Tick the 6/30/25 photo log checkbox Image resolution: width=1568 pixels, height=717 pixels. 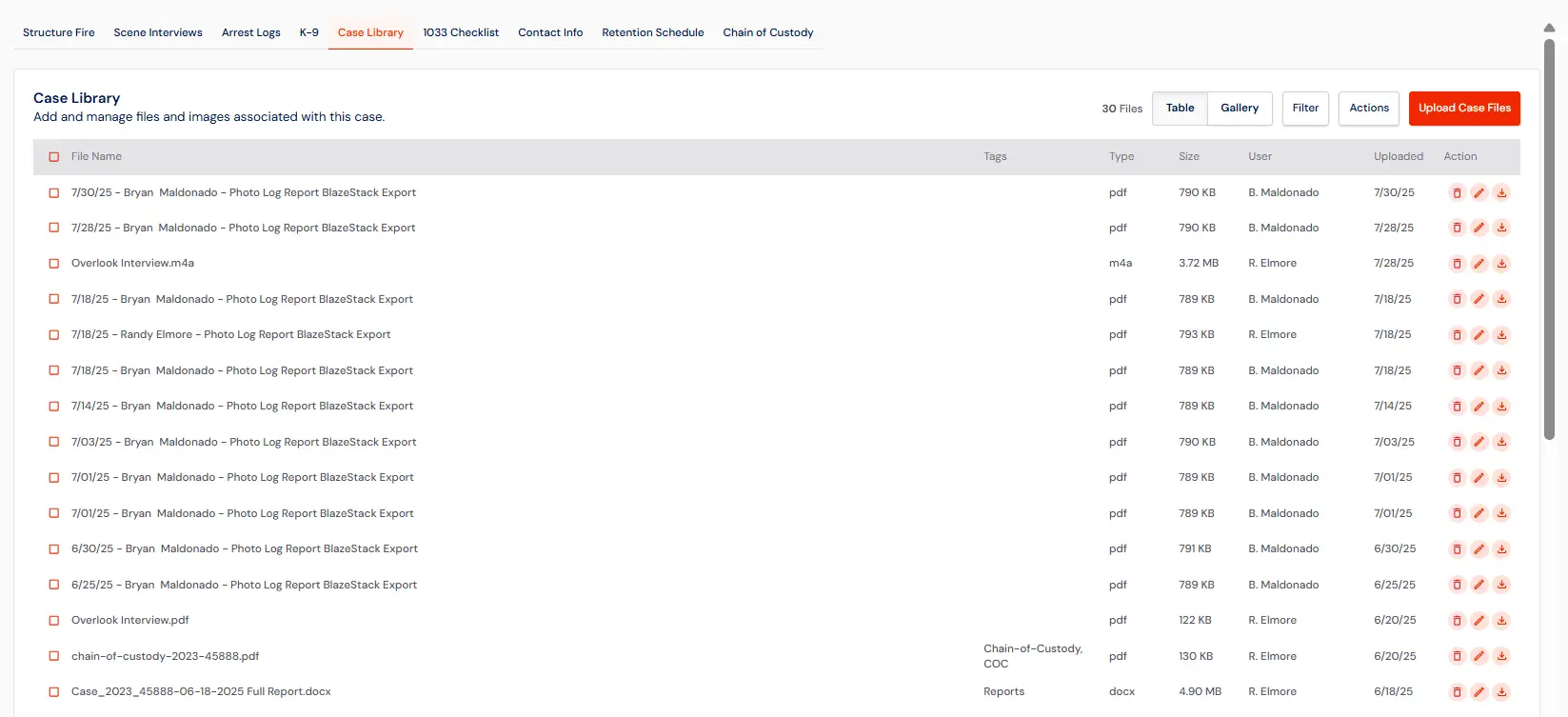54,549
